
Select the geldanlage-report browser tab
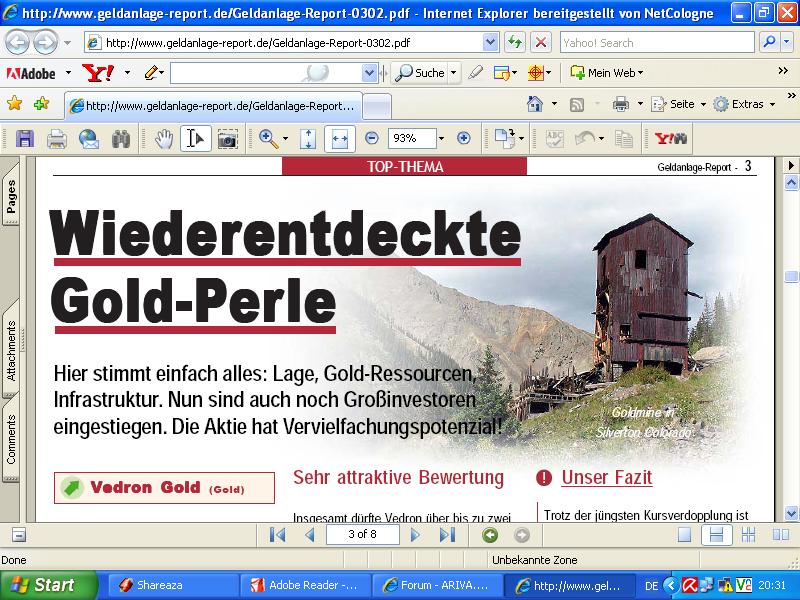(213, 106)
